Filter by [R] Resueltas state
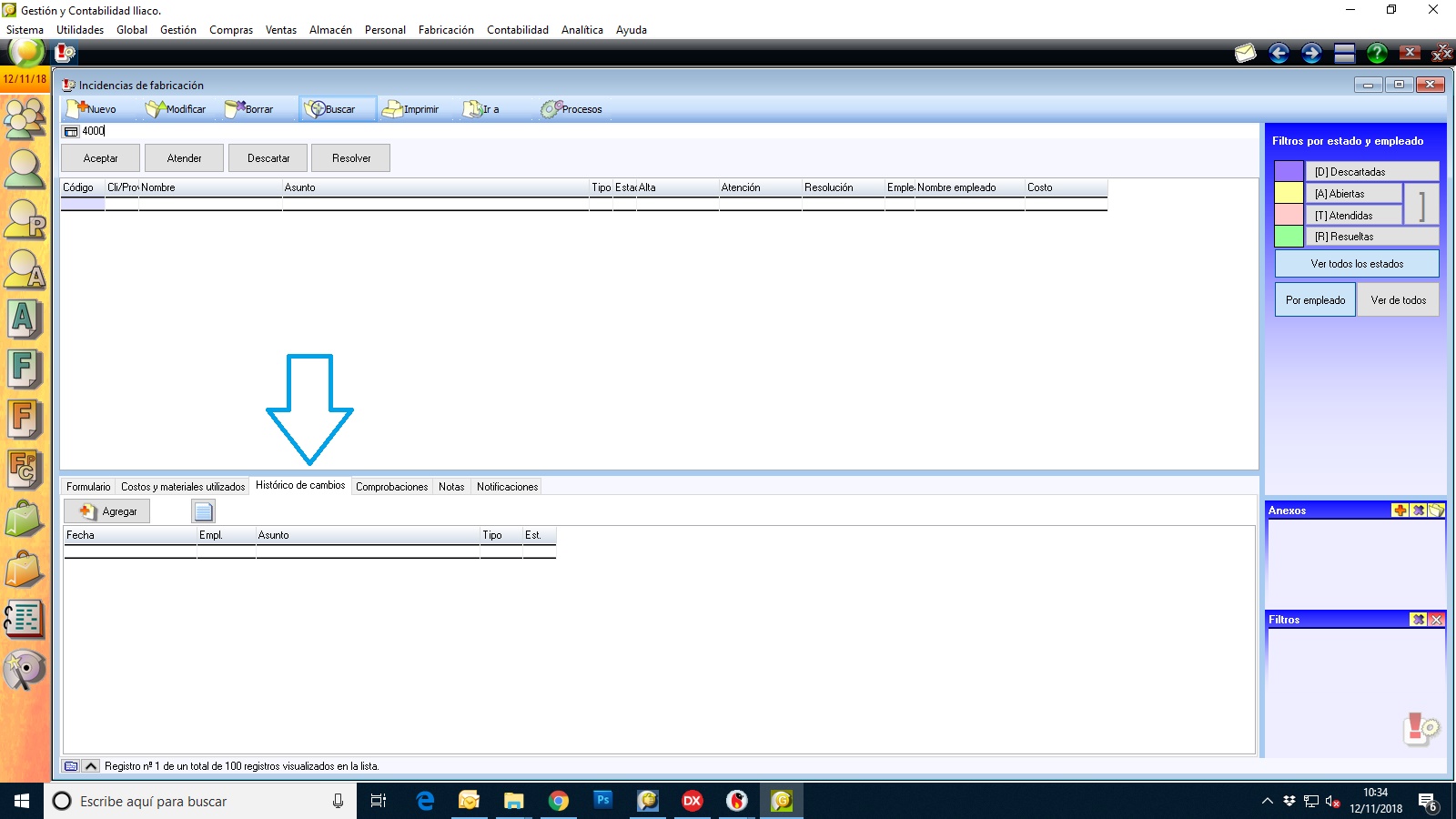Viewport: 1456px width, 819px height. coord(1372,237)
